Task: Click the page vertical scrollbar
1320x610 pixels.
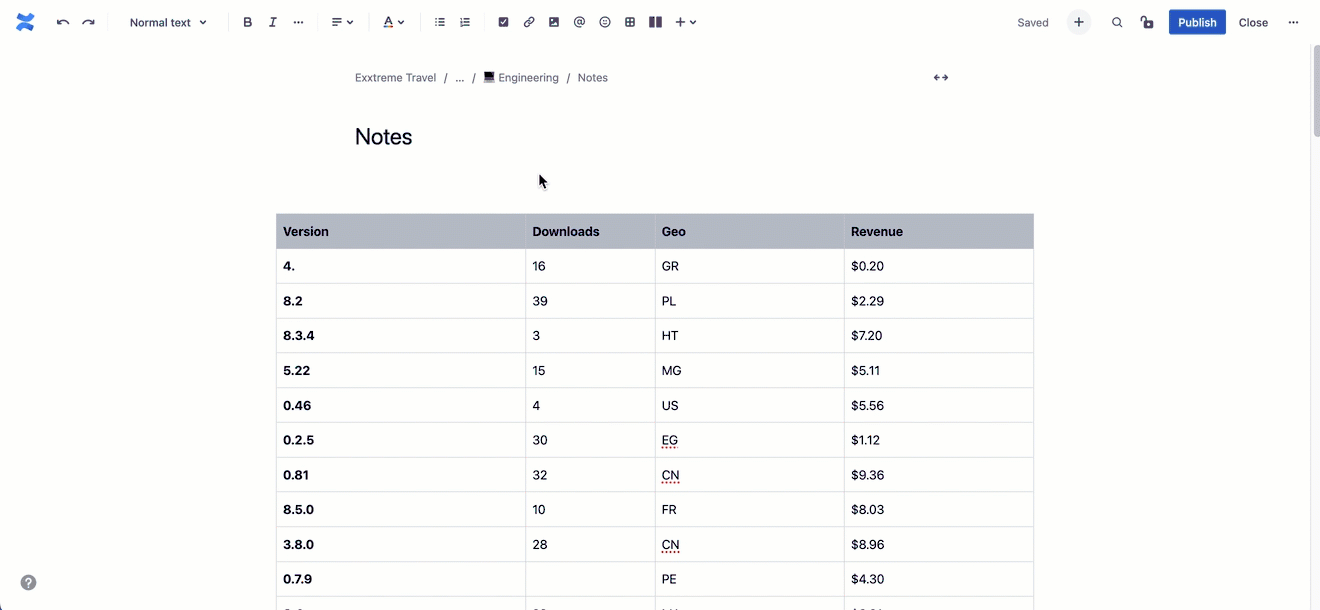Action: 1315,90
